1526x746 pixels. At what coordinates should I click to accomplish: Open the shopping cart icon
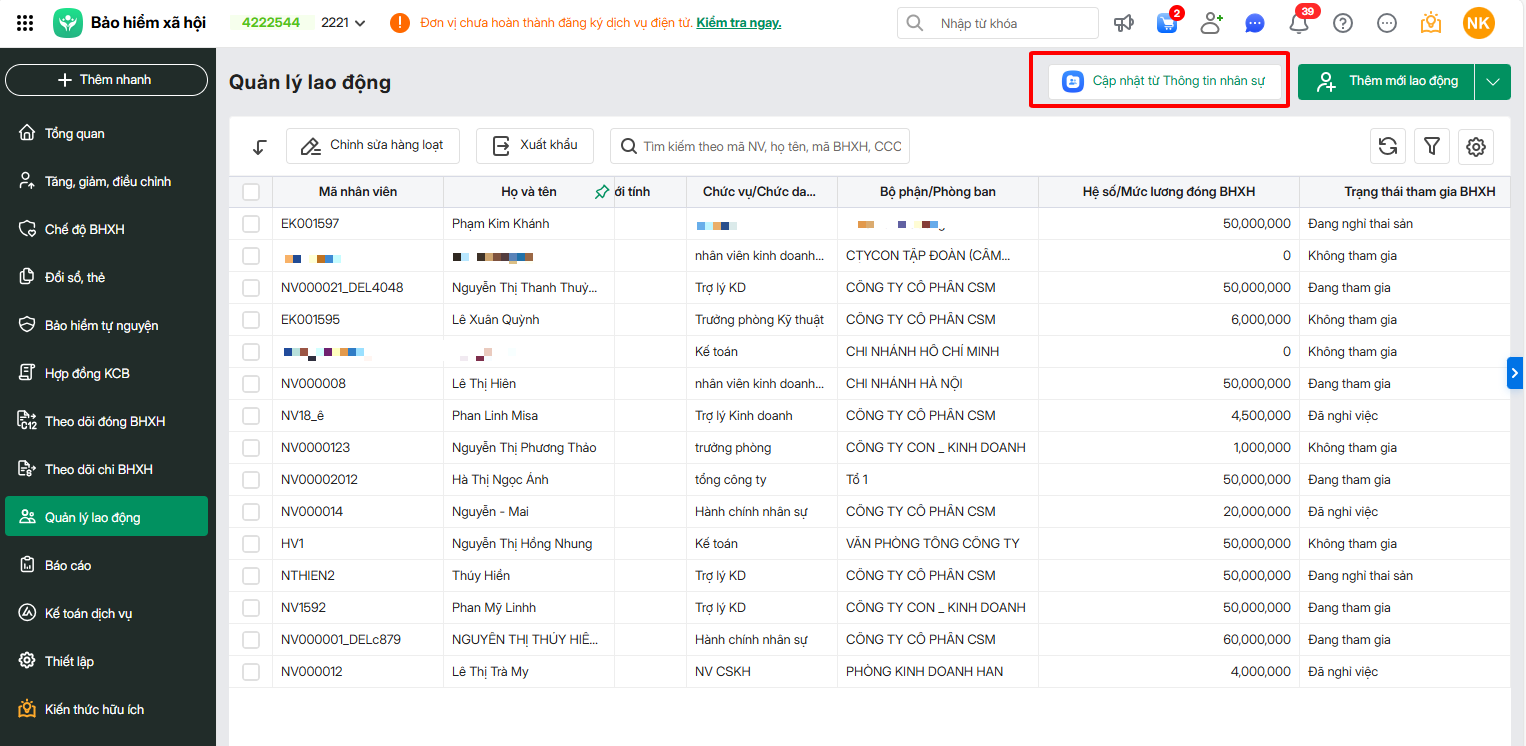1167,23
